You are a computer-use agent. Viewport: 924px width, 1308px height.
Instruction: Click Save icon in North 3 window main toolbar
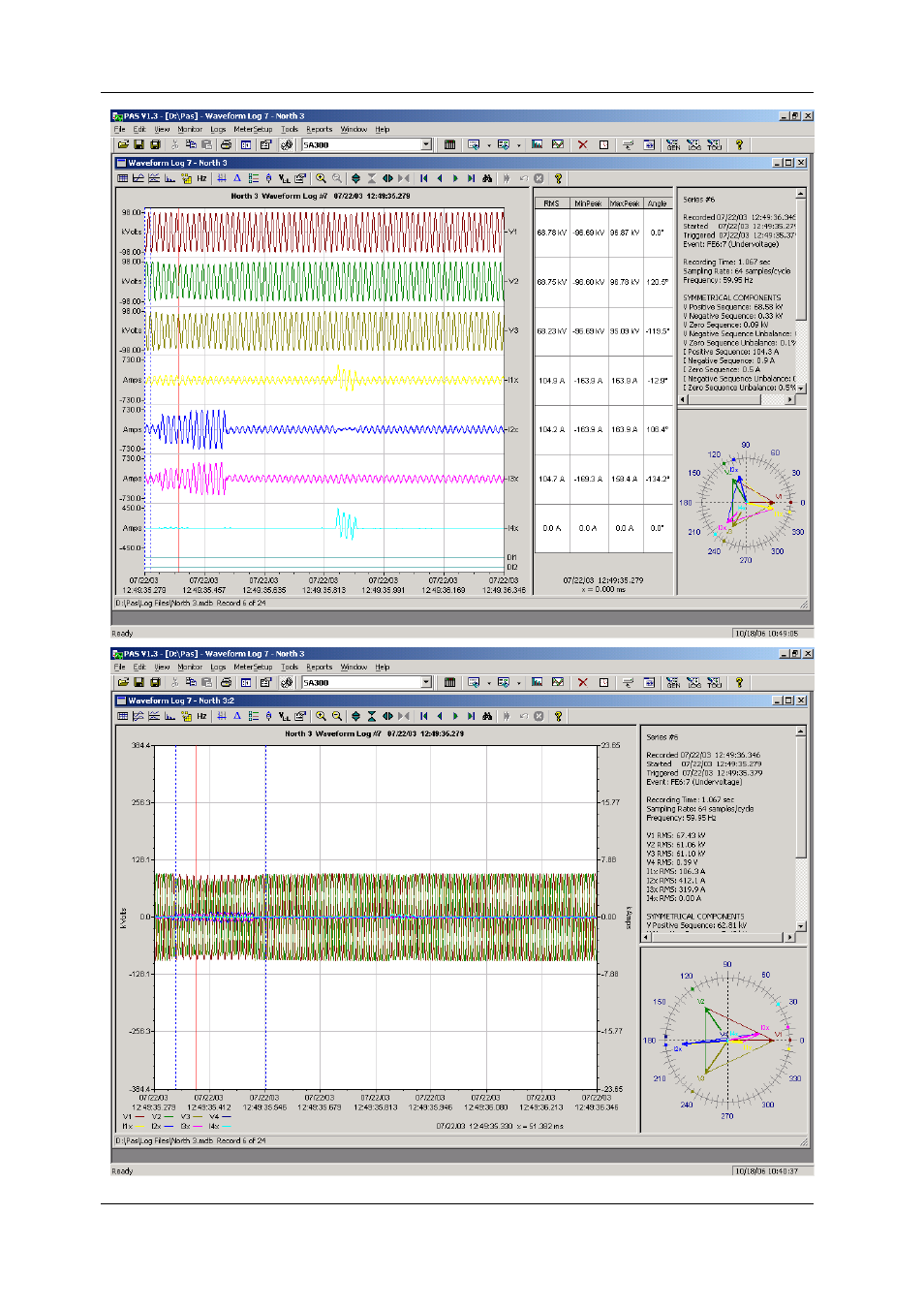click(139, 145)
